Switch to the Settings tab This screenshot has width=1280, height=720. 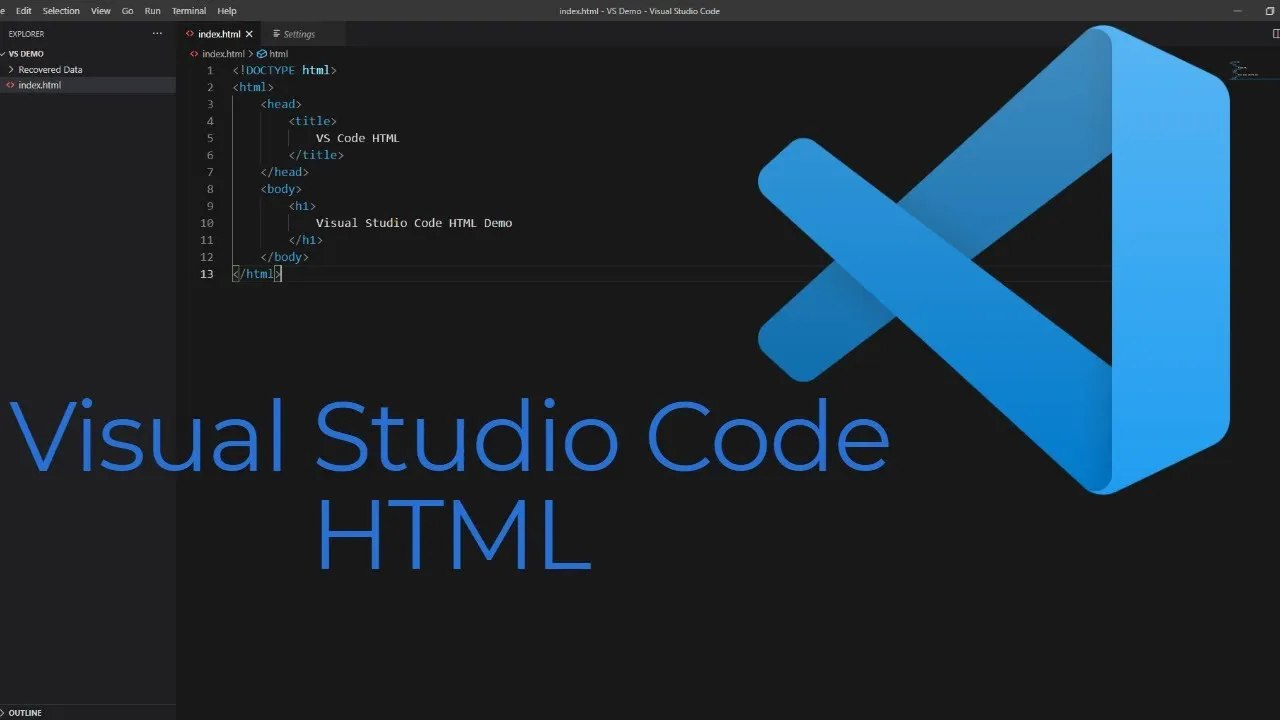pyautogui.click(x=300, y=33)
